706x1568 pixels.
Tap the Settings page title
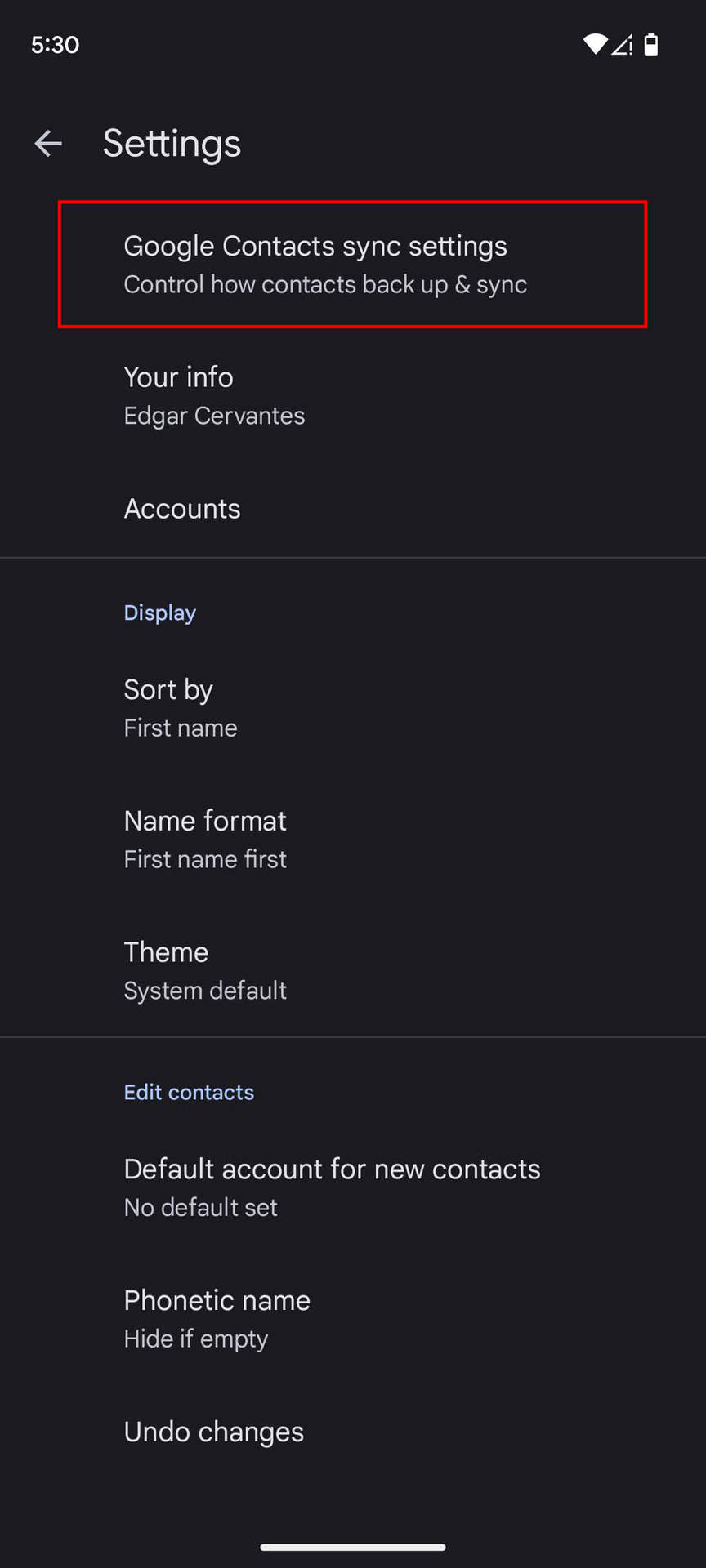172,144
